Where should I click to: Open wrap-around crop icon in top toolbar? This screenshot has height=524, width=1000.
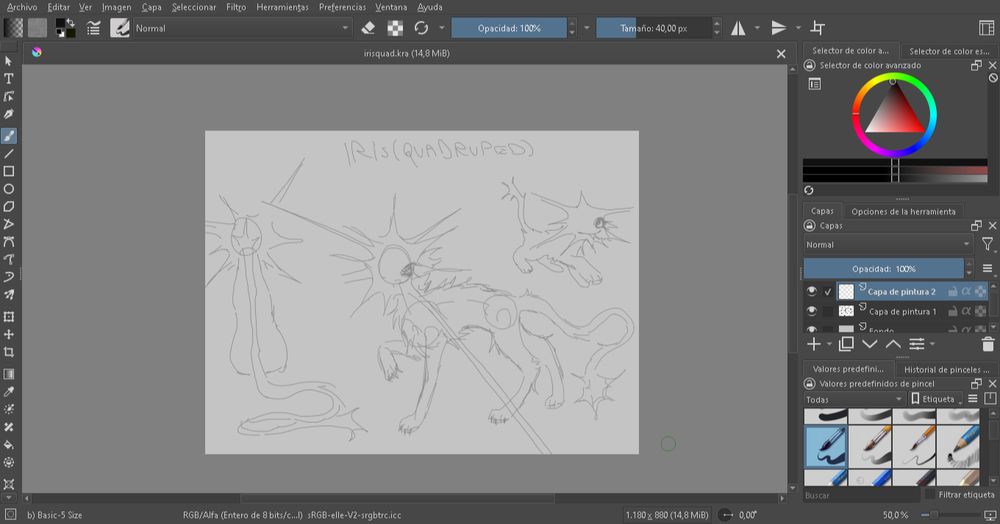(817, 28)
